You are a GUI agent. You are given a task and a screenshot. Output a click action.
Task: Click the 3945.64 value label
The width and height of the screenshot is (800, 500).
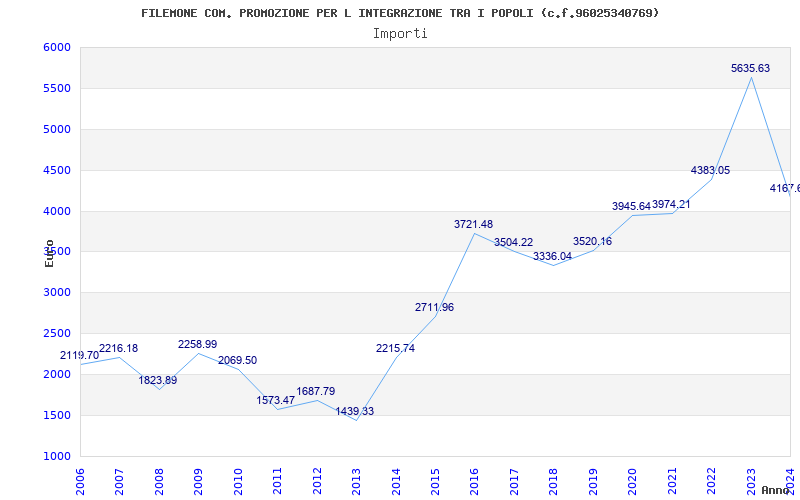tap(632, 206)
